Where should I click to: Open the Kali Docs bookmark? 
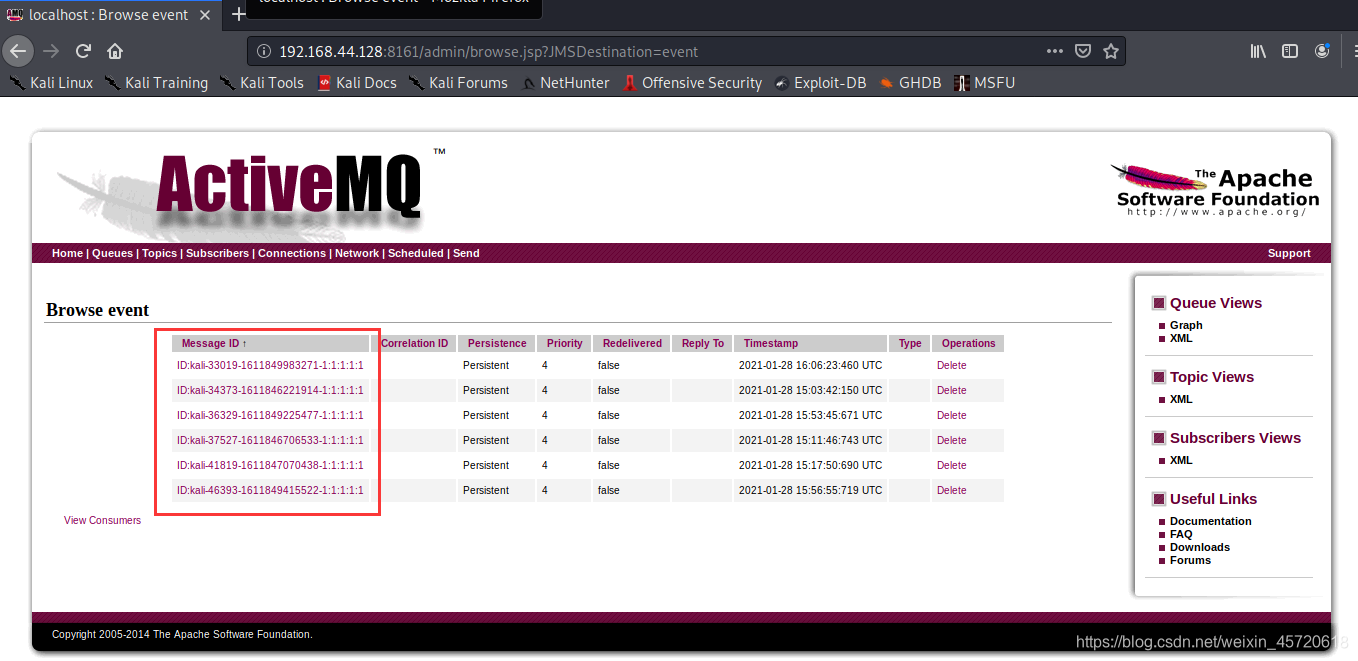click(x=357, y=83)
